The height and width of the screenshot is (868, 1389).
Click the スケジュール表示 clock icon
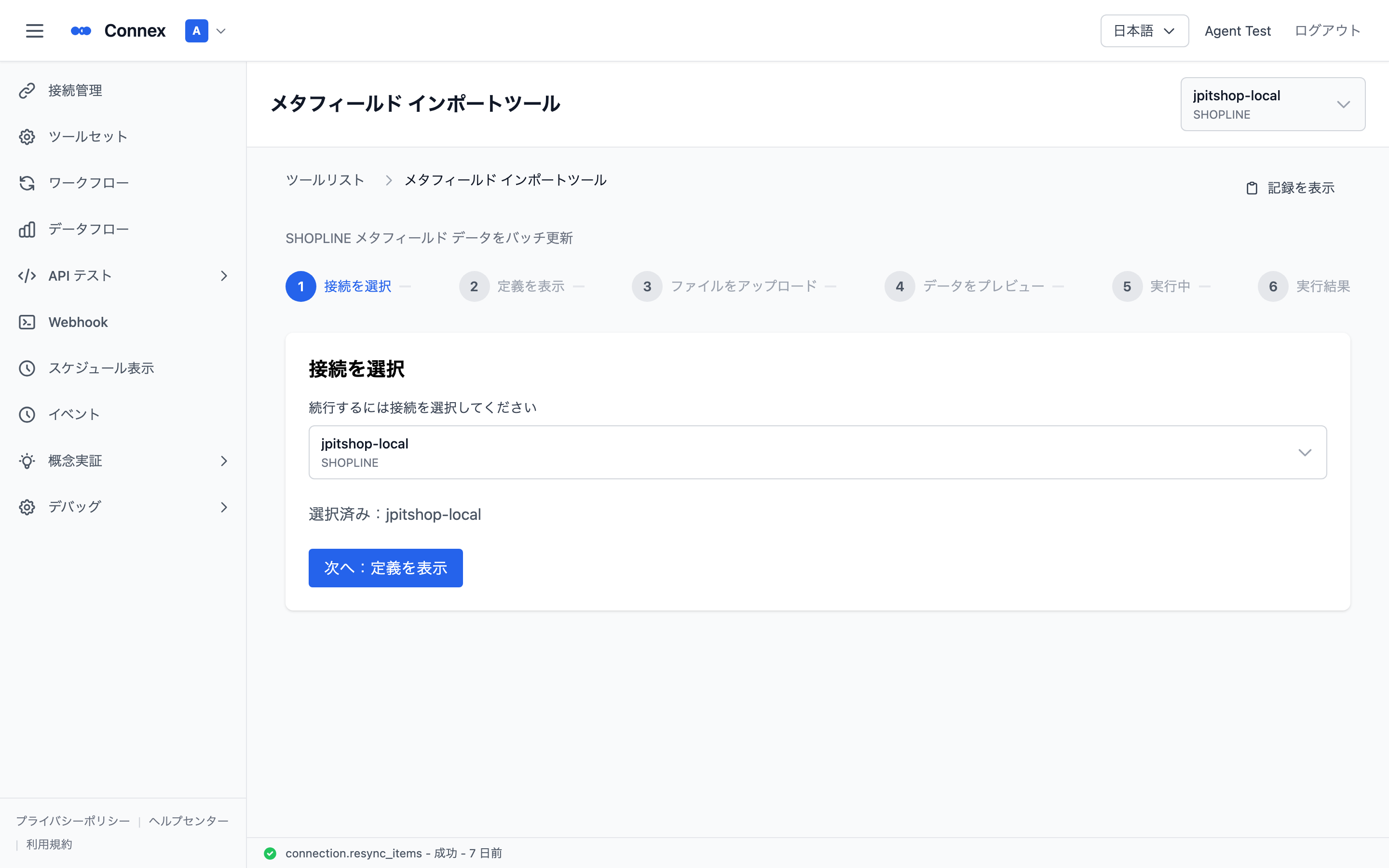(27, 368)
